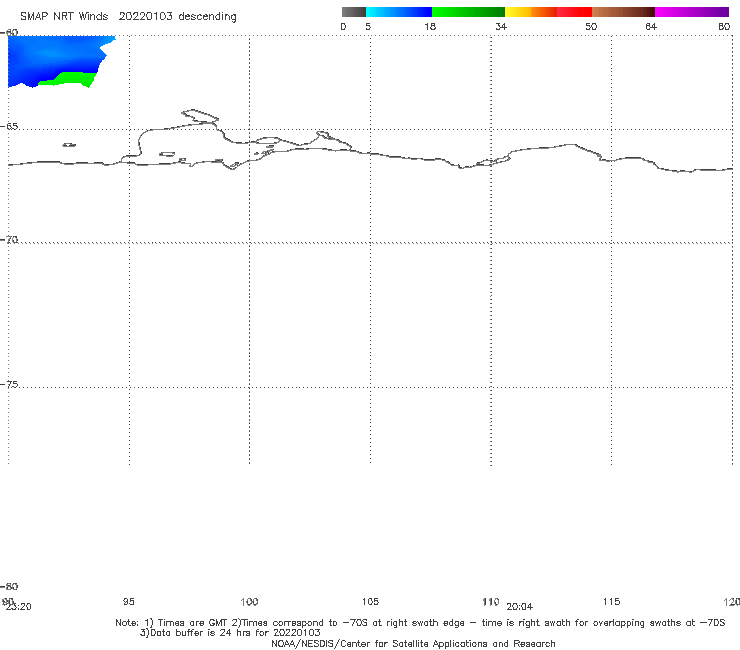The image size is (740, 650).
Task: Select the blue 5–18 color bar segment
Action: pos(399,12)
